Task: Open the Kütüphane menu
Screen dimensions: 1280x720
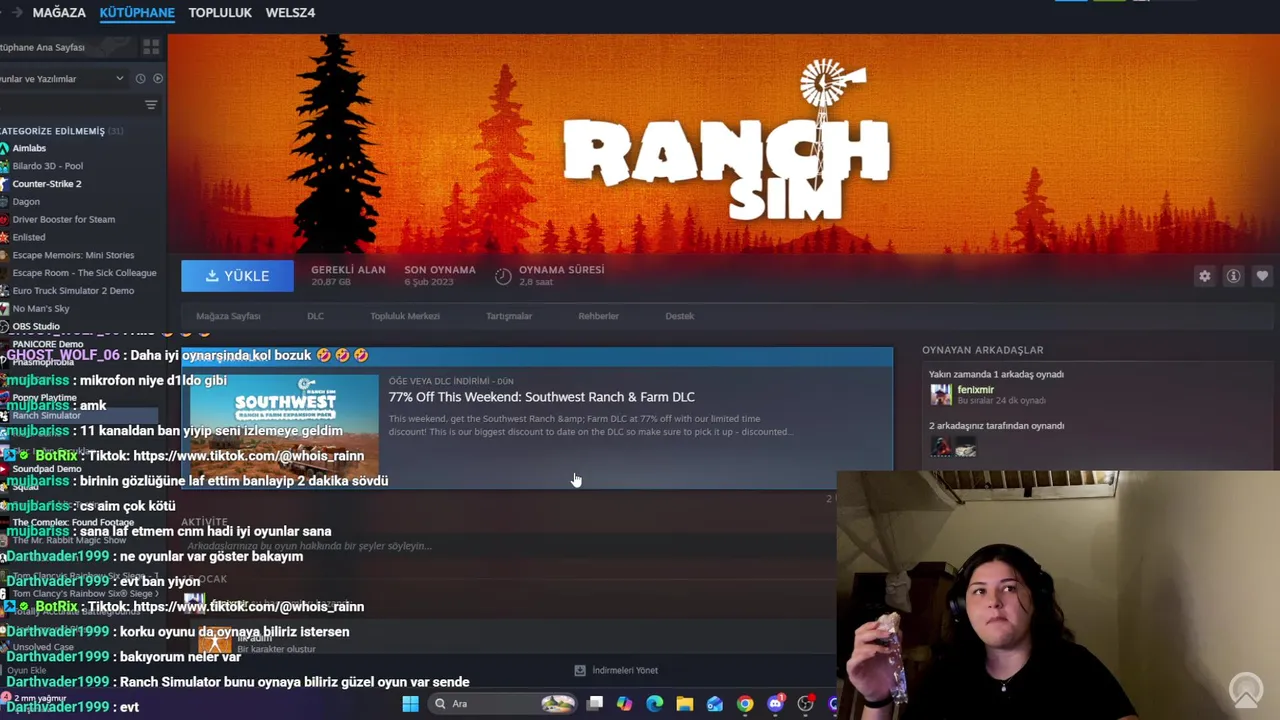Action: (x=137, y=12)
